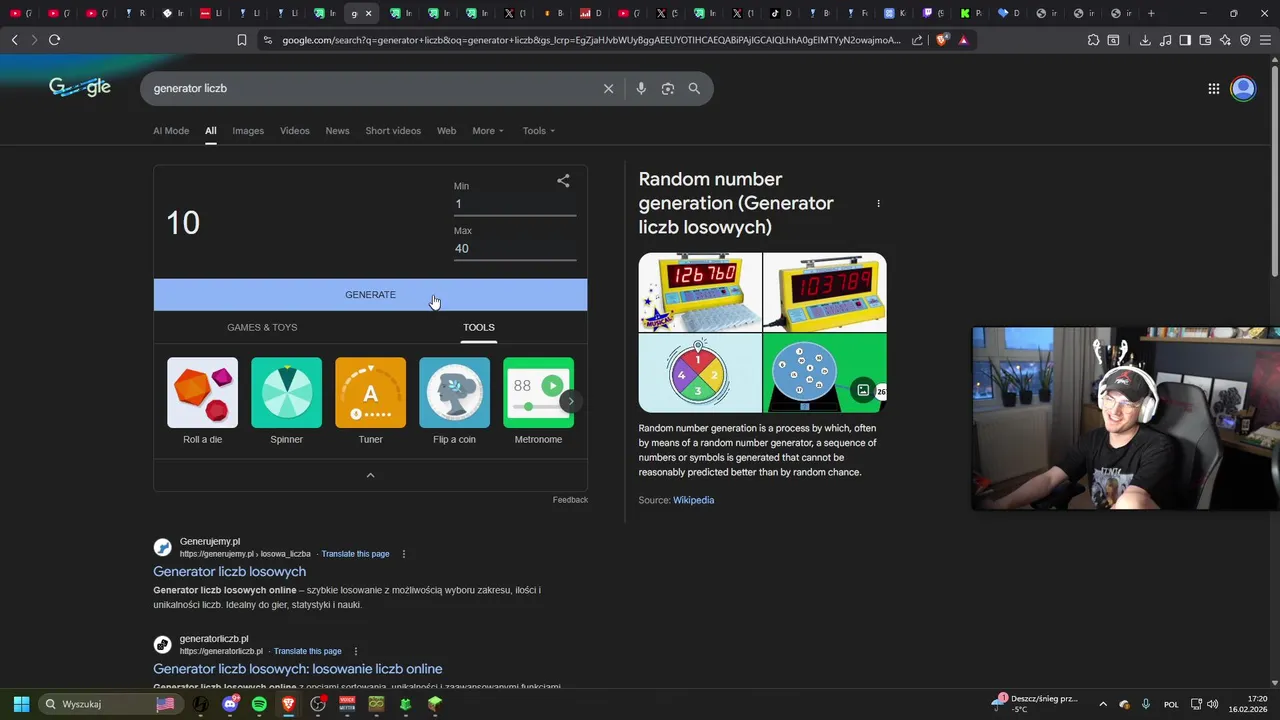Edit the Max value field
Image resolution: width=1280 pixels, height=720 pixels.
pyautogui.click(x=515, y=249)
